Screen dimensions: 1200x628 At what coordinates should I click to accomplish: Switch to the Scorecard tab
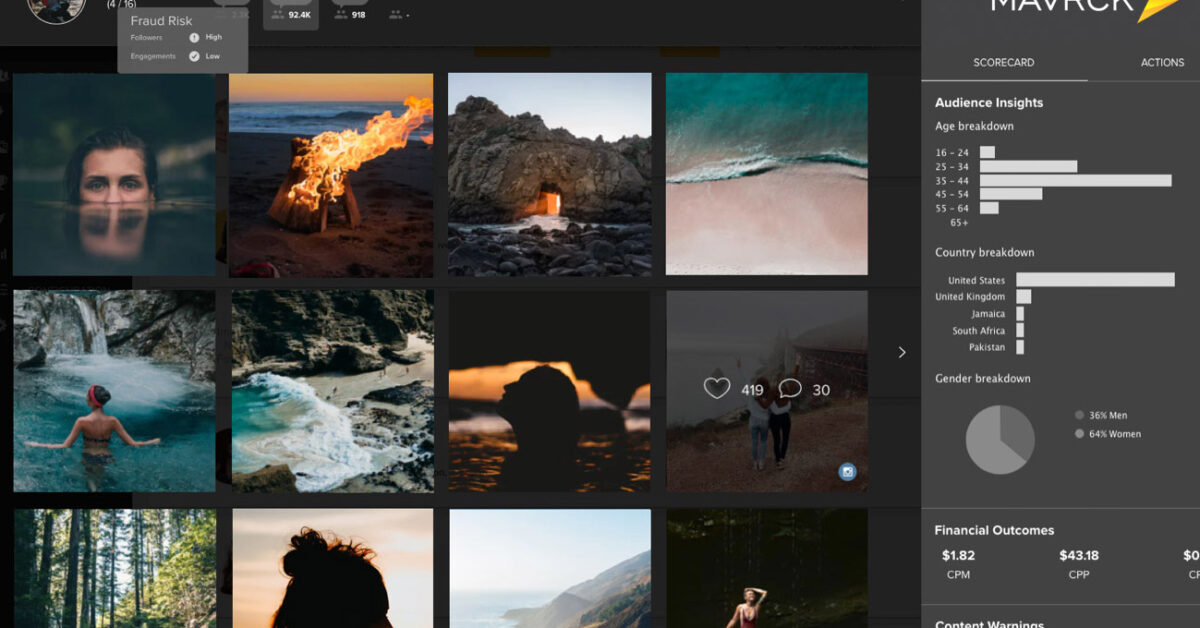1003,62
